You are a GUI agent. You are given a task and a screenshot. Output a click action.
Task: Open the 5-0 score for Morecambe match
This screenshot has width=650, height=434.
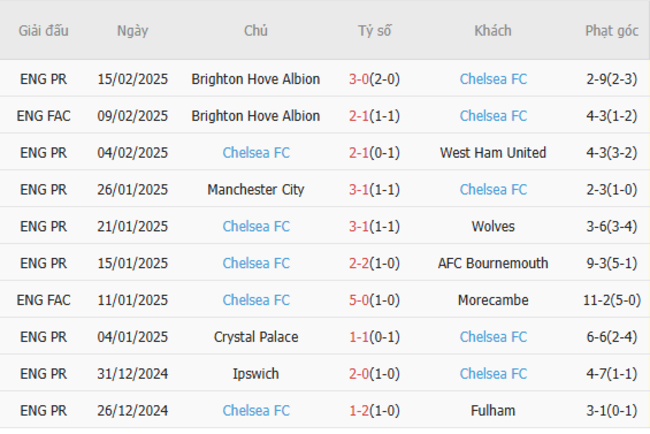[359, 300]
